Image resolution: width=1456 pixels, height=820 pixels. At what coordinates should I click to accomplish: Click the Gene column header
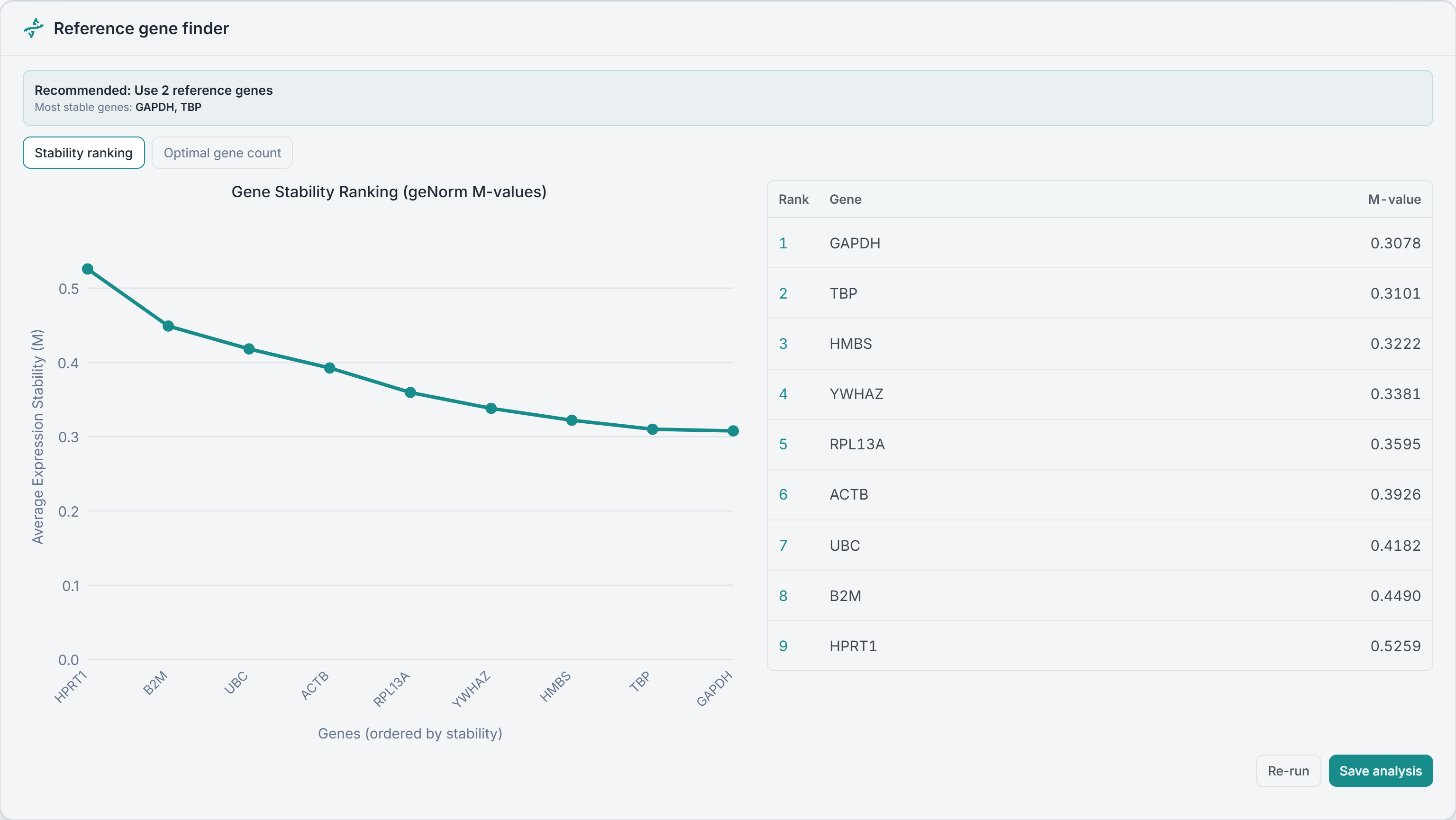click(846, 200)
